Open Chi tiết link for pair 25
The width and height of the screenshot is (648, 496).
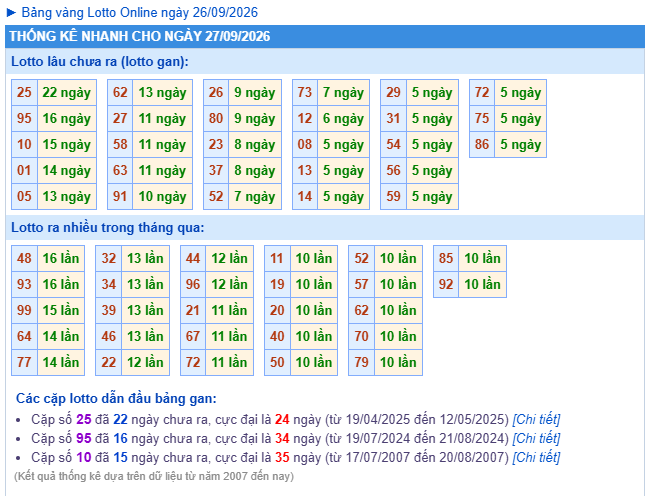(536, 419)
